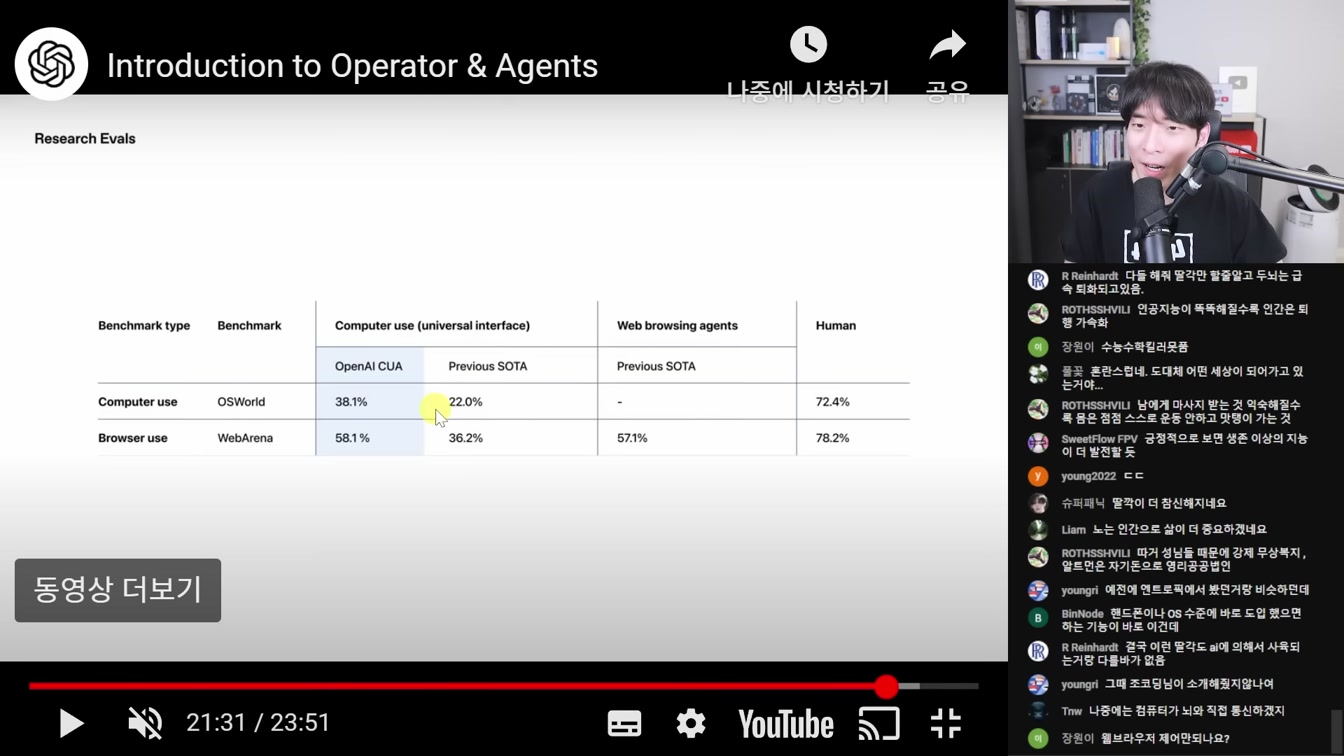
Task: Click the avatar of 장원이's 웹브라우저 제어만되나요 message
Action: 1038,739
